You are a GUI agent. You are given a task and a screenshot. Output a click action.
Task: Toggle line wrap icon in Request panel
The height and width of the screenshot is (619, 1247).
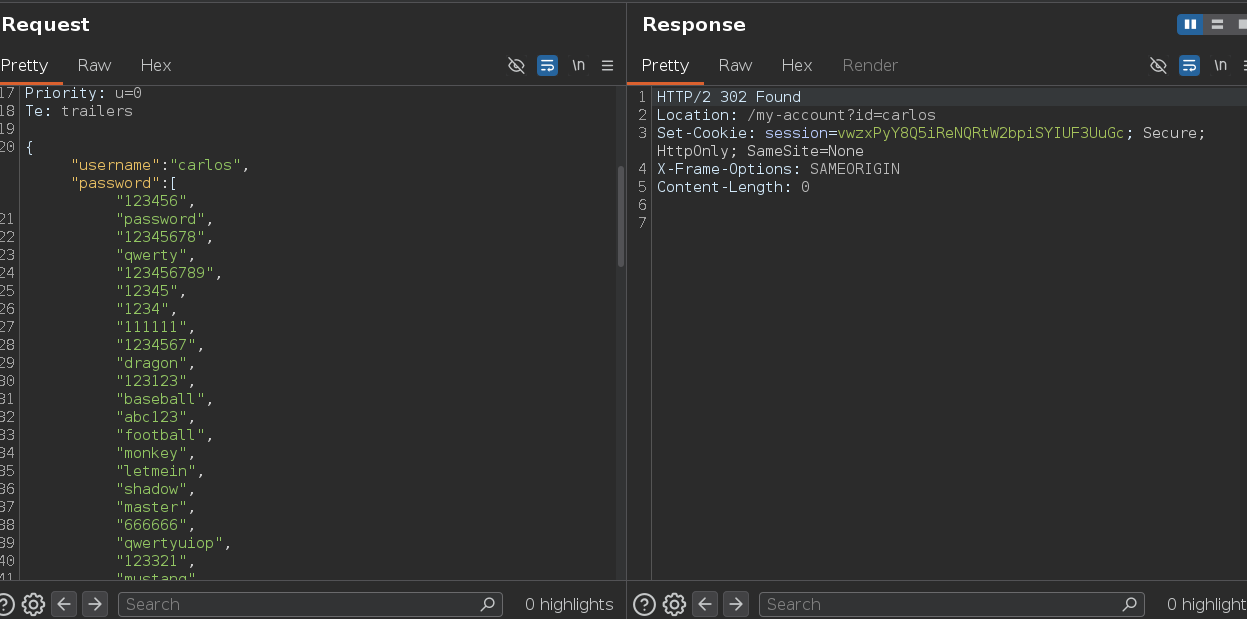point(547,65)
